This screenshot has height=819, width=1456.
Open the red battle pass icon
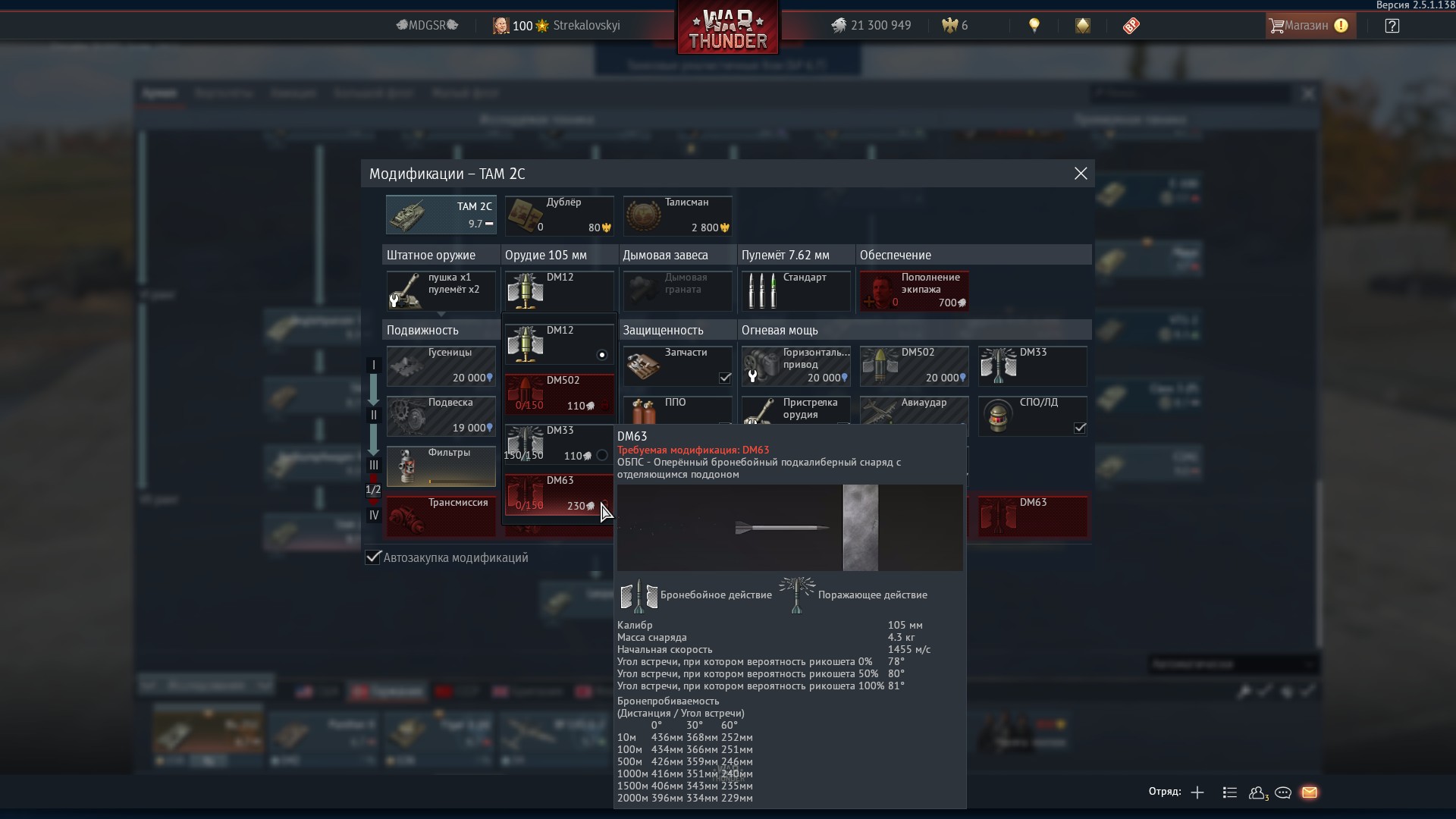(x=1131, y=25)
